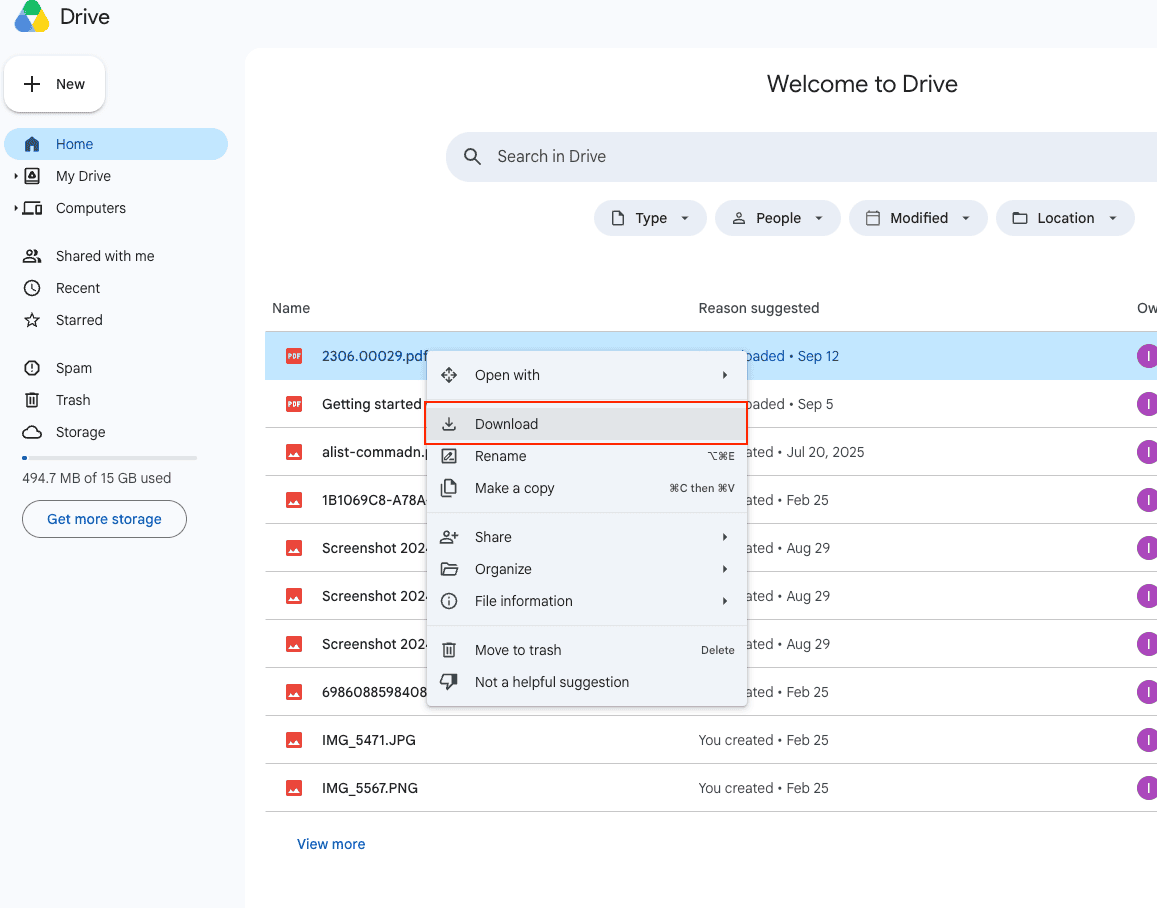1157x908 pixels.
Task: Select Move to trash menu entry
Action: pos(587,650)
